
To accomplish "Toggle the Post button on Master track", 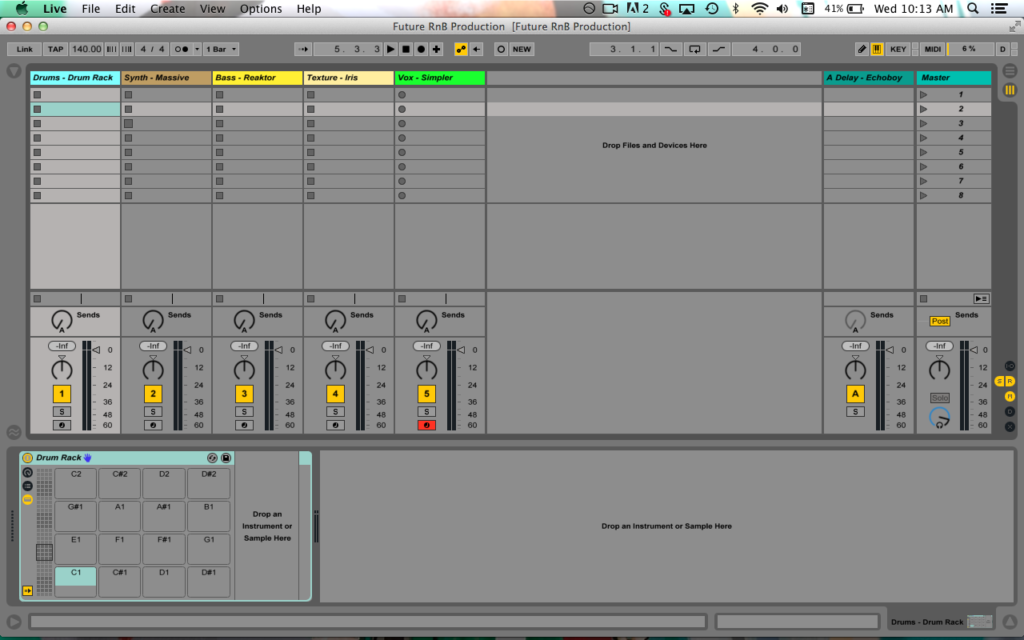I will tap(940, 321).
